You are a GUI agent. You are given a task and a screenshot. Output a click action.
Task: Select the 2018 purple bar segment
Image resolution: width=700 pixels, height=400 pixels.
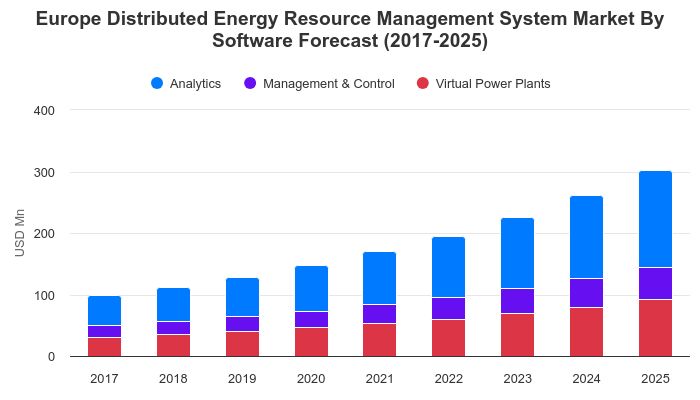173,328
